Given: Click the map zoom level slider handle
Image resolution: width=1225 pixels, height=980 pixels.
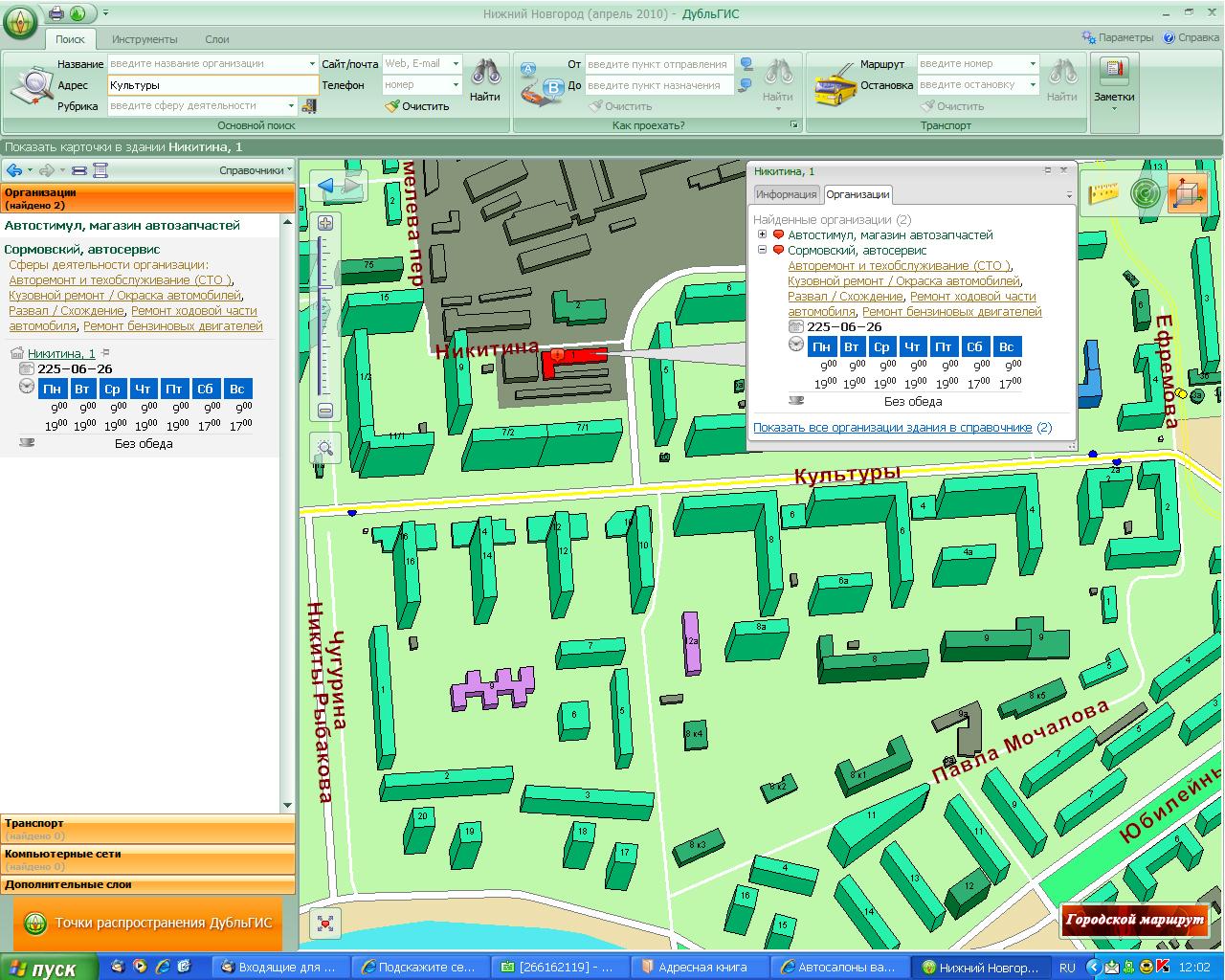Looking at the screenshot, I should pyautogui.click(x=325, y=287).
